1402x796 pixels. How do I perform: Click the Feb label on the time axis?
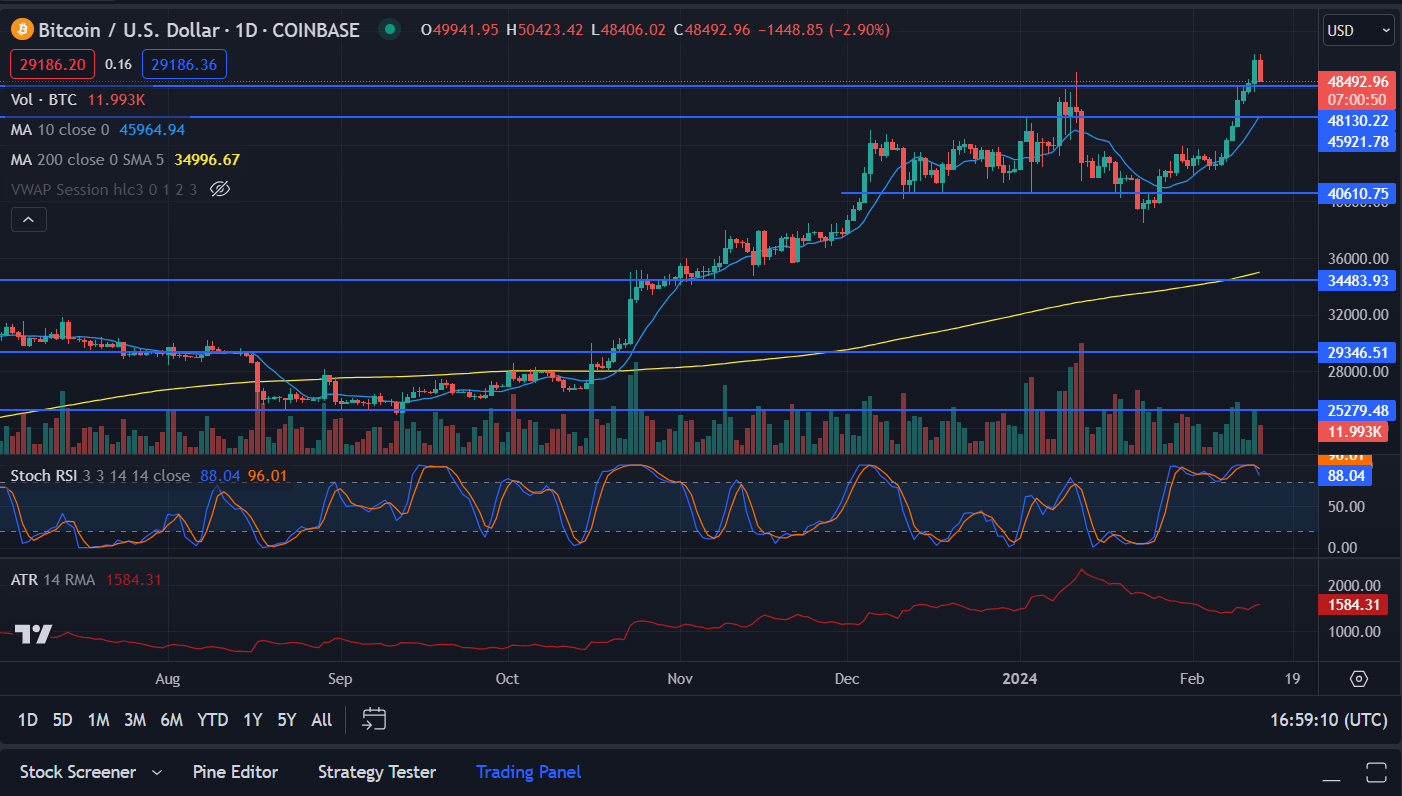[x=1191, y=678]
